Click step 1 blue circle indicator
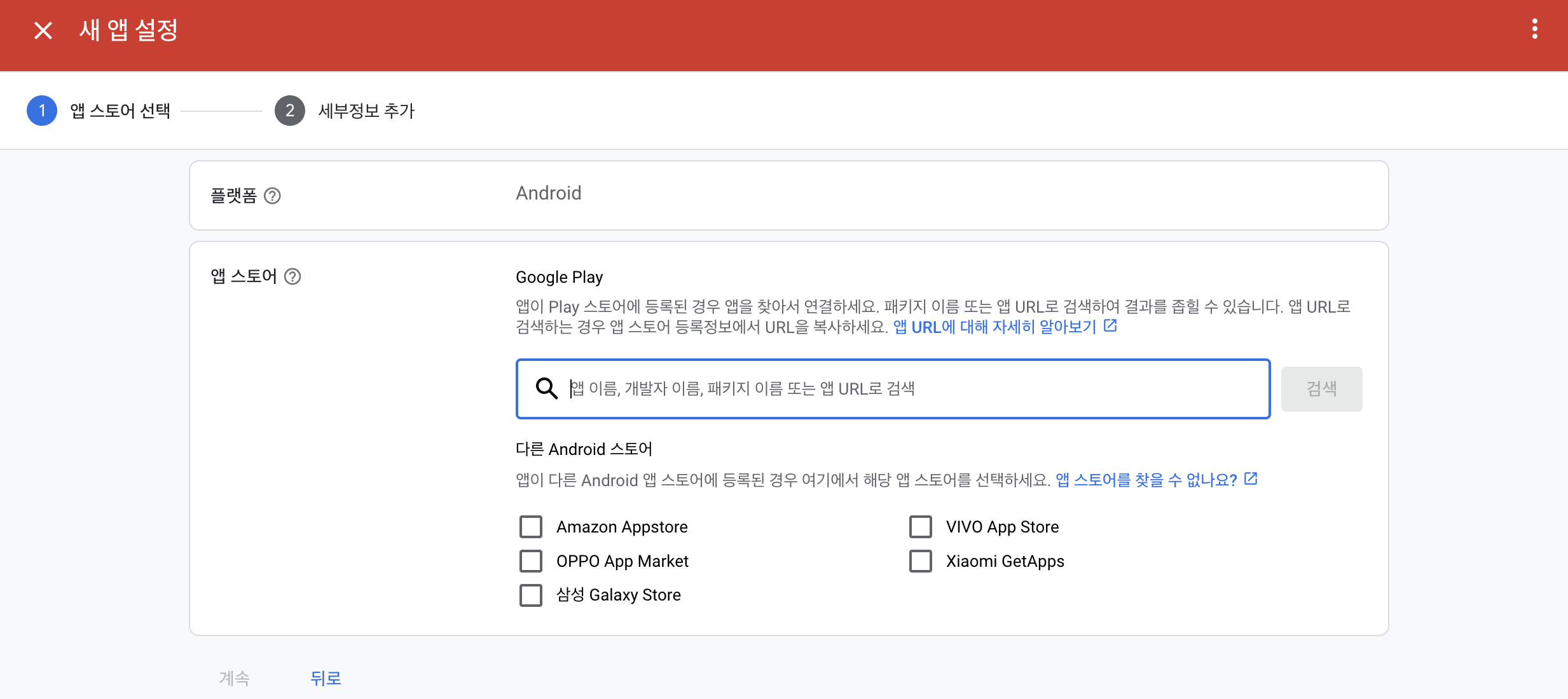 click(42, 111)
